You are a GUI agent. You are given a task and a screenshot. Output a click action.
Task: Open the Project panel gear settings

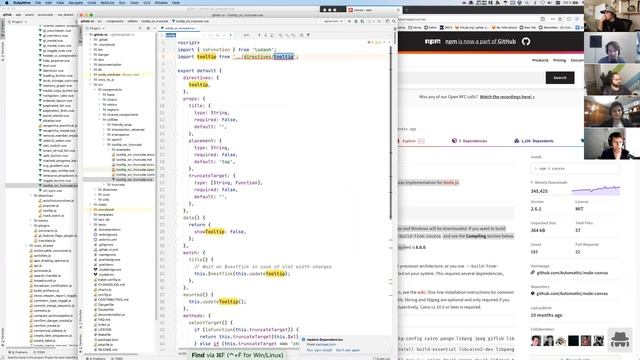coord(148,28)
